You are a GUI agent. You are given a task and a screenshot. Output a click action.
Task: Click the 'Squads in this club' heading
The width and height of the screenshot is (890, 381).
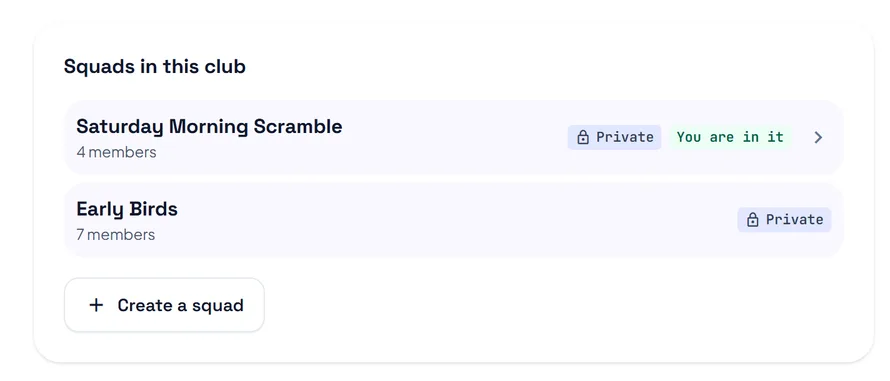point(154,66)
